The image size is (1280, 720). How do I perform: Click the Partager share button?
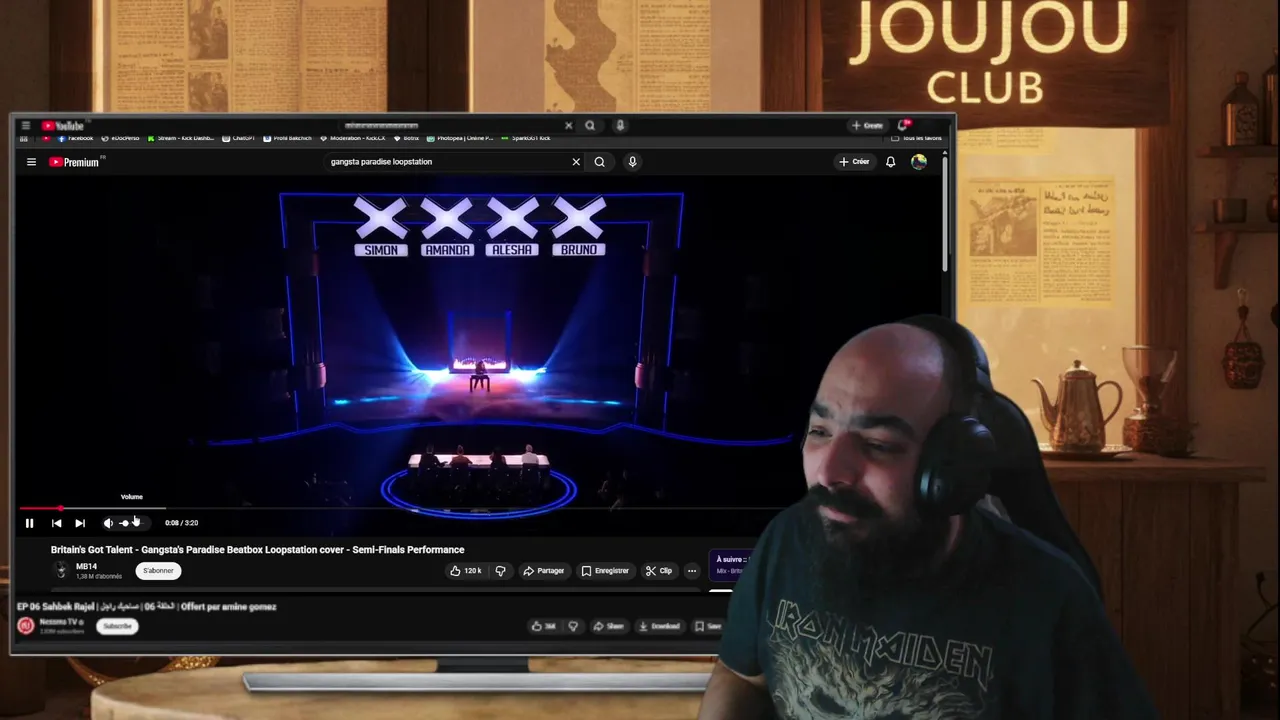(x=544, y=571)
